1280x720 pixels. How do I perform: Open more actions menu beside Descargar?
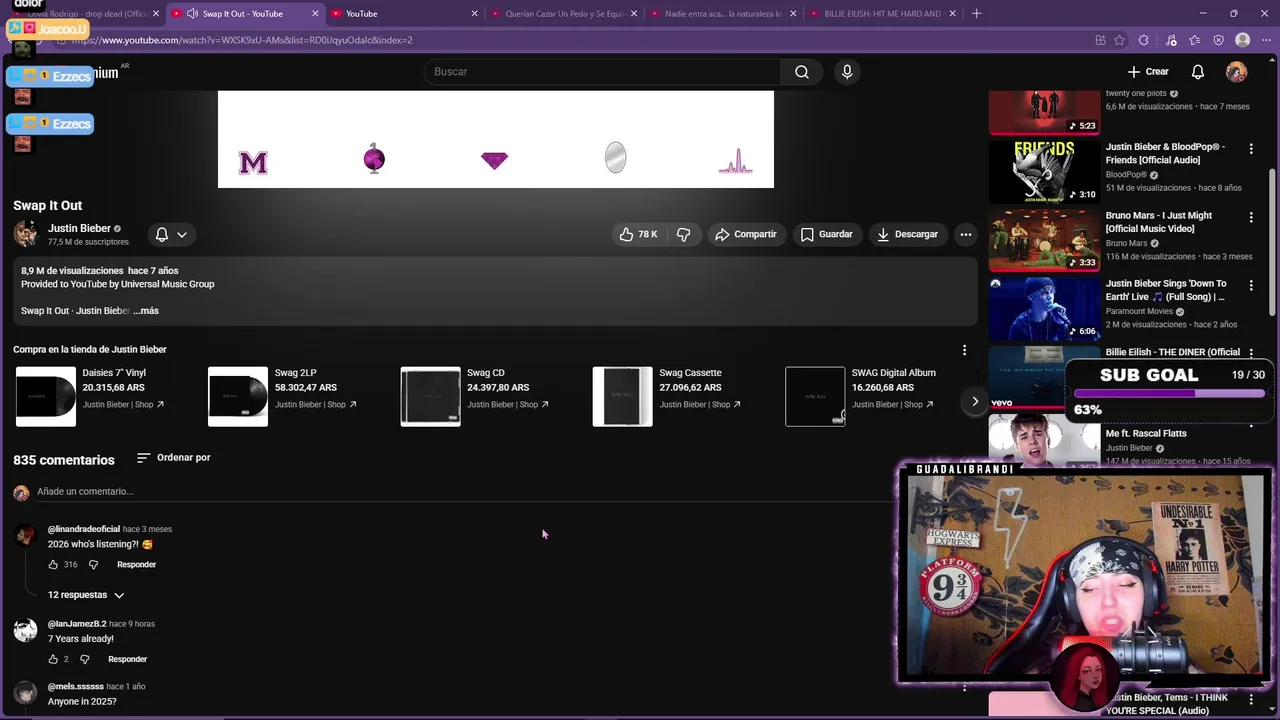(965, 234)
